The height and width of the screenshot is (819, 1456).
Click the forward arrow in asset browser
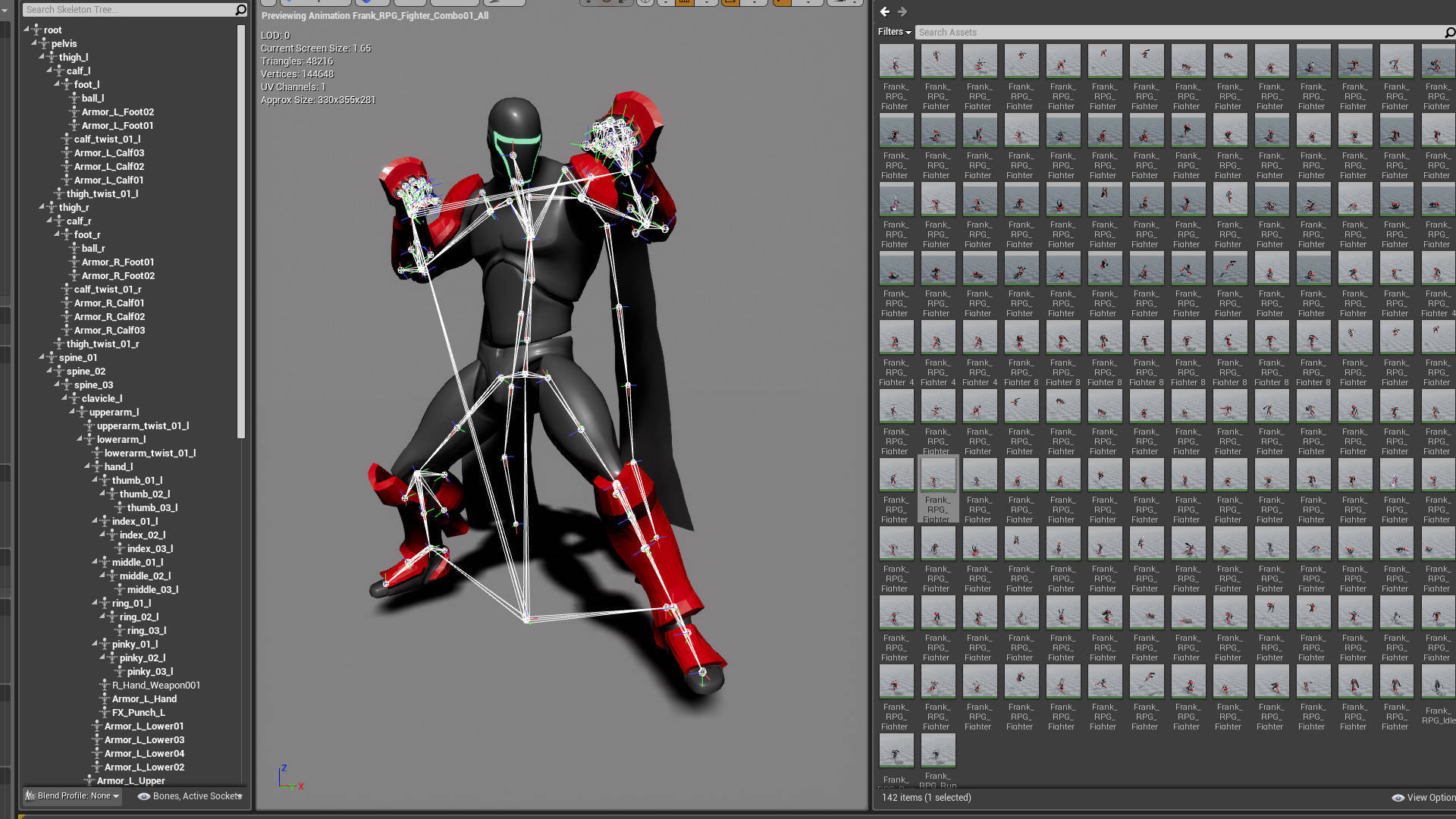tap(902, 11)
